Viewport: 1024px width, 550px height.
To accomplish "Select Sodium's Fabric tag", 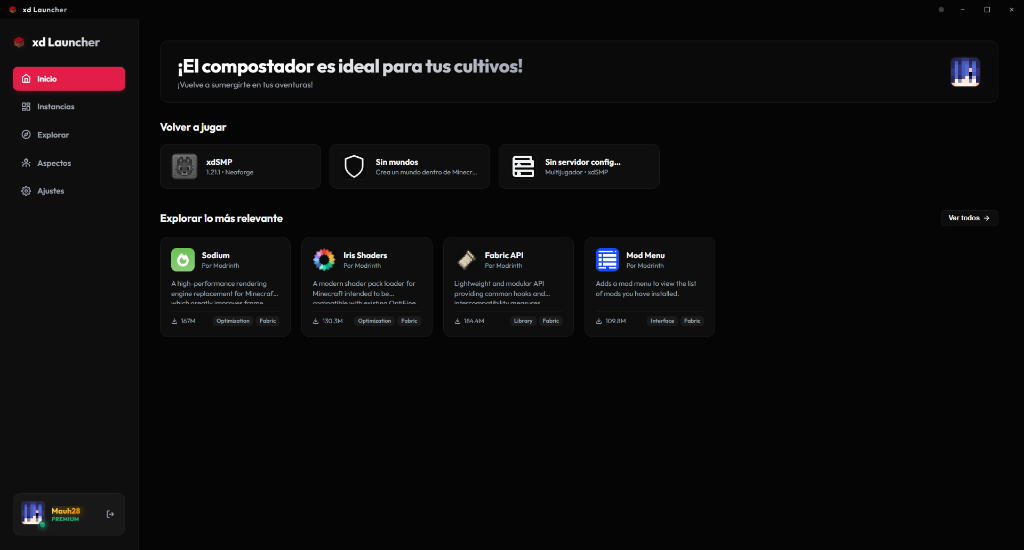I will [x=268, y=321].
